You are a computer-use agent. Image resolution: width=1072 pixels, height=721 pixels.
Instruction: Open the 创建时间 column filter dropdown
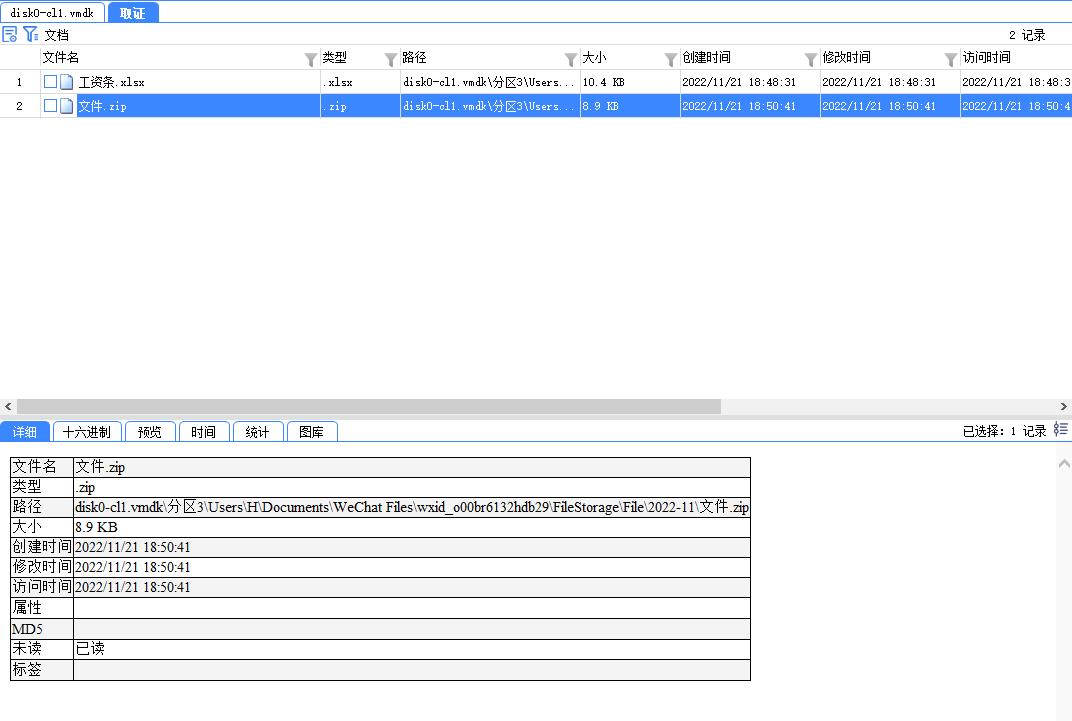(811, 59)
